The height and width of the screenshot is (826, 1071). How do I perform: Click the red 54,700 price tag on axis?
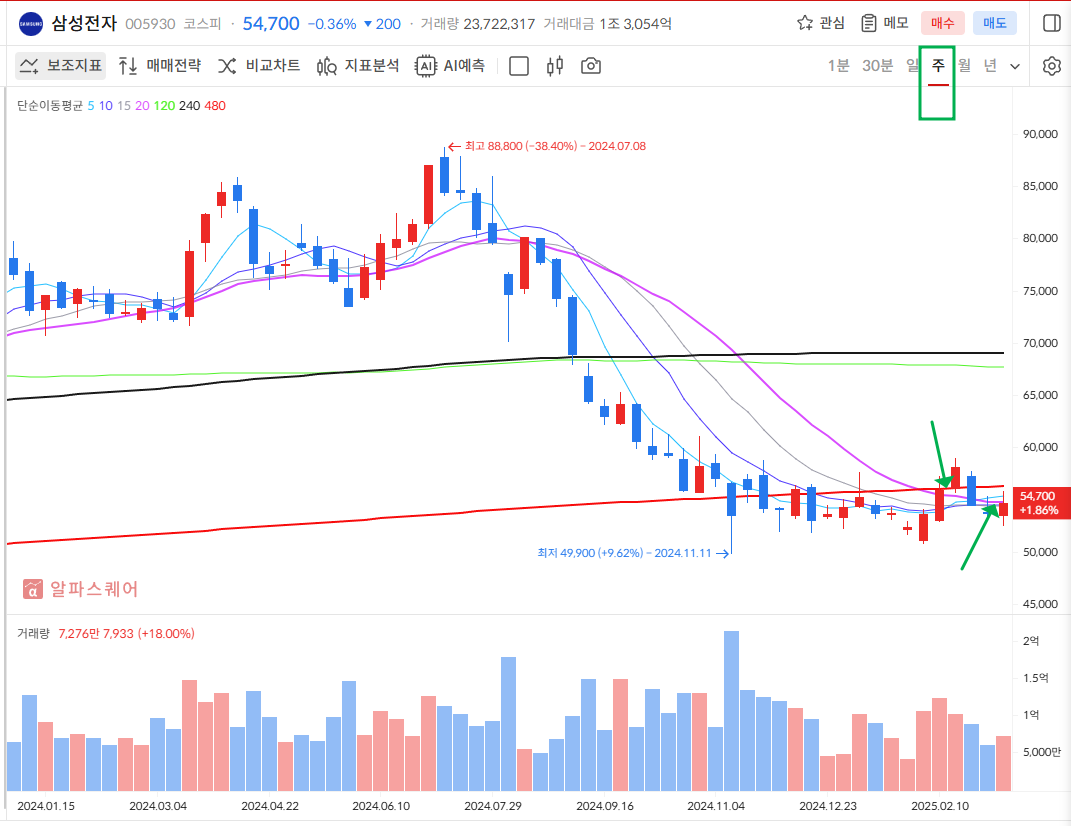tap(1040, 504)
